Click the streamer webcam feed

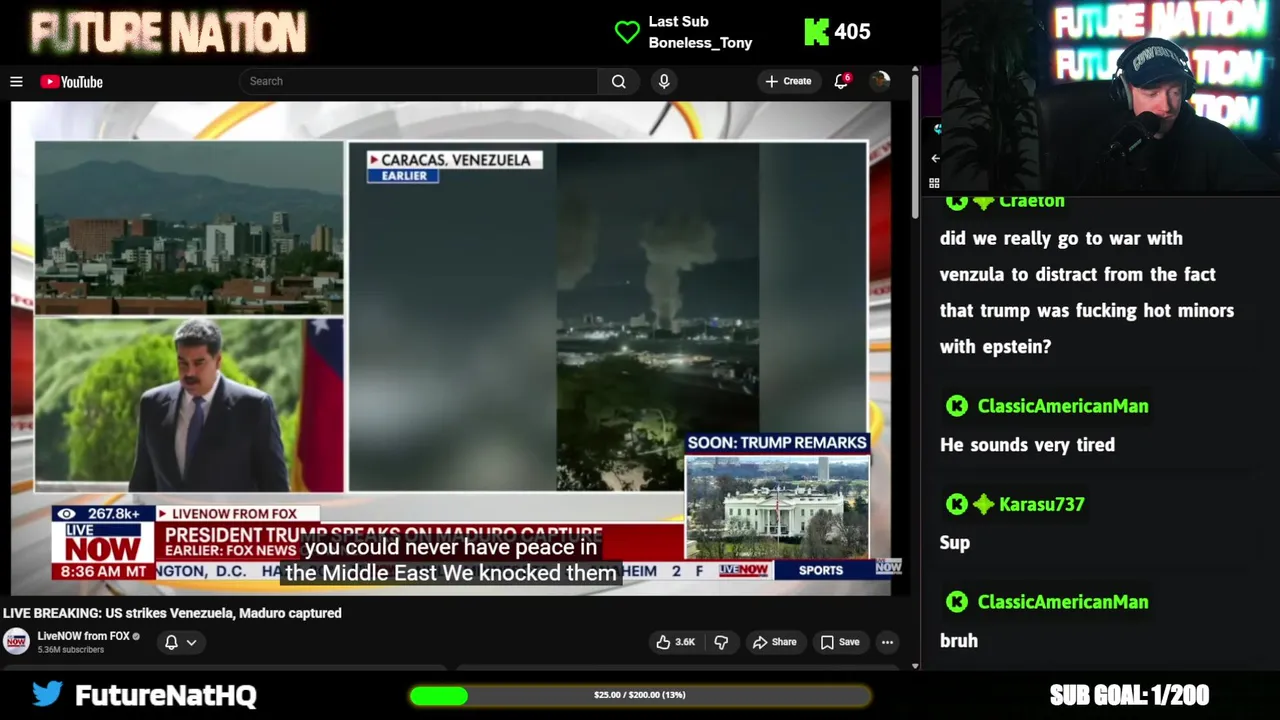(1110, 95)
